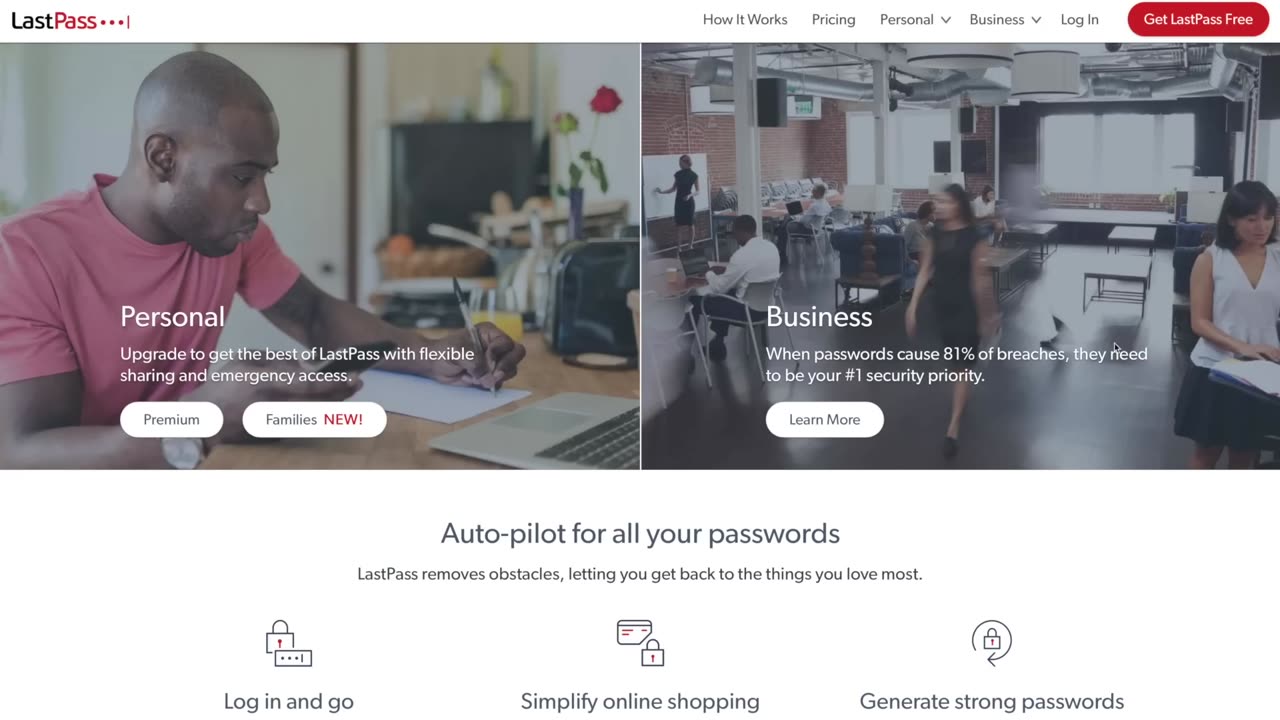Image resolution: width=1280 pixels, height=720 pixels.
Task: Click the LastPass logo
Action: [x=70, y=20]
